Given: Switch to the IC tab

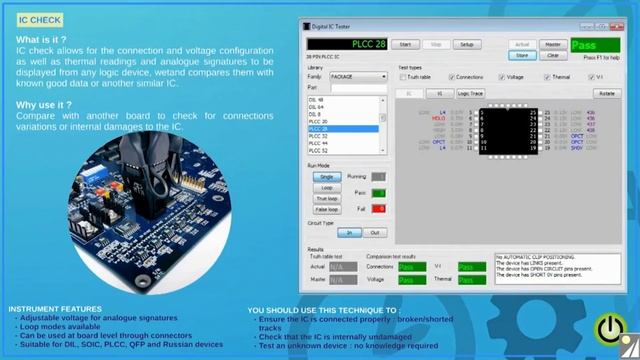Looking at the screenshot, I should [x=409, y=93].
